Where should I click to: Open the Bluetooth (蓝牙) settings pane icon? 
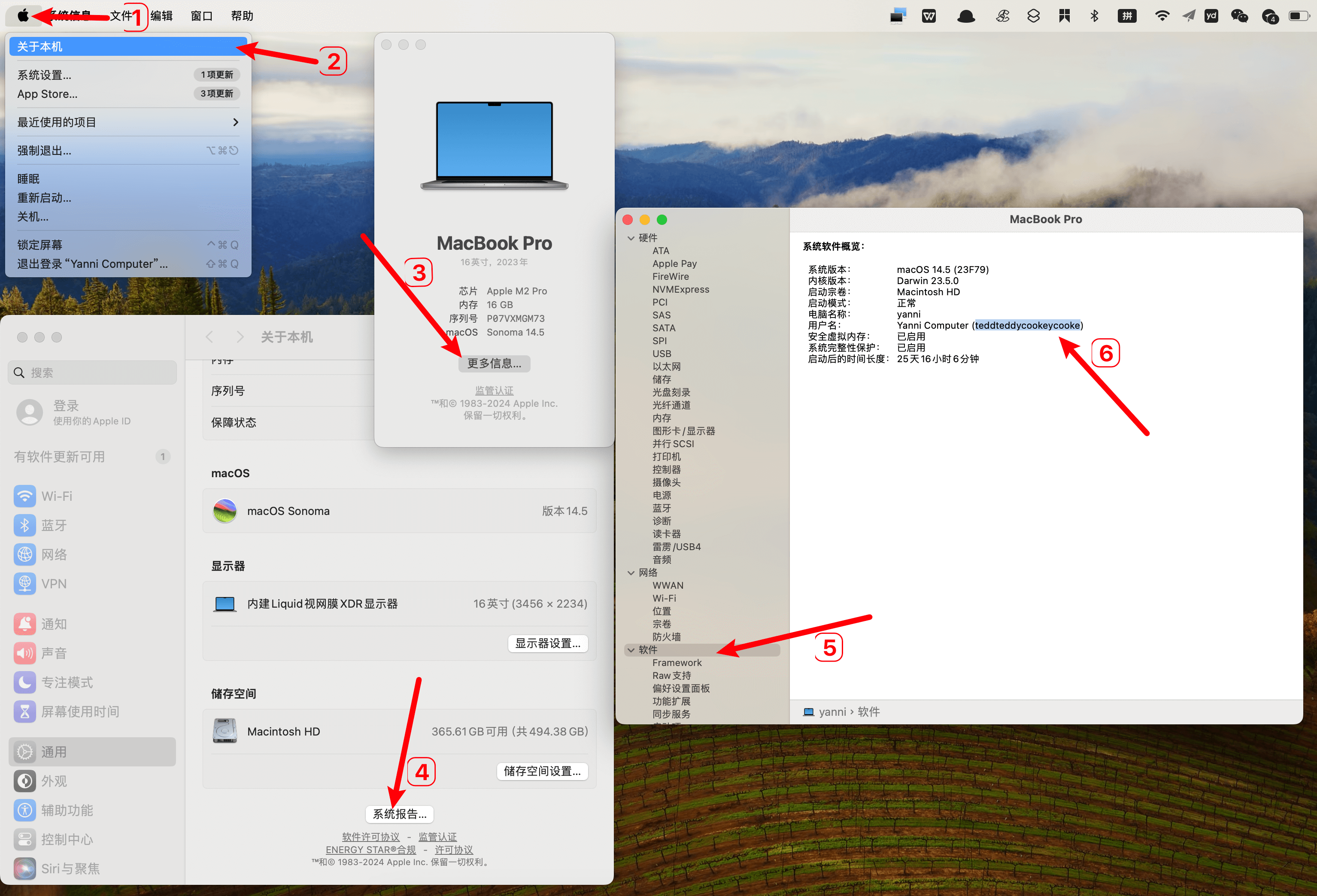24,525
